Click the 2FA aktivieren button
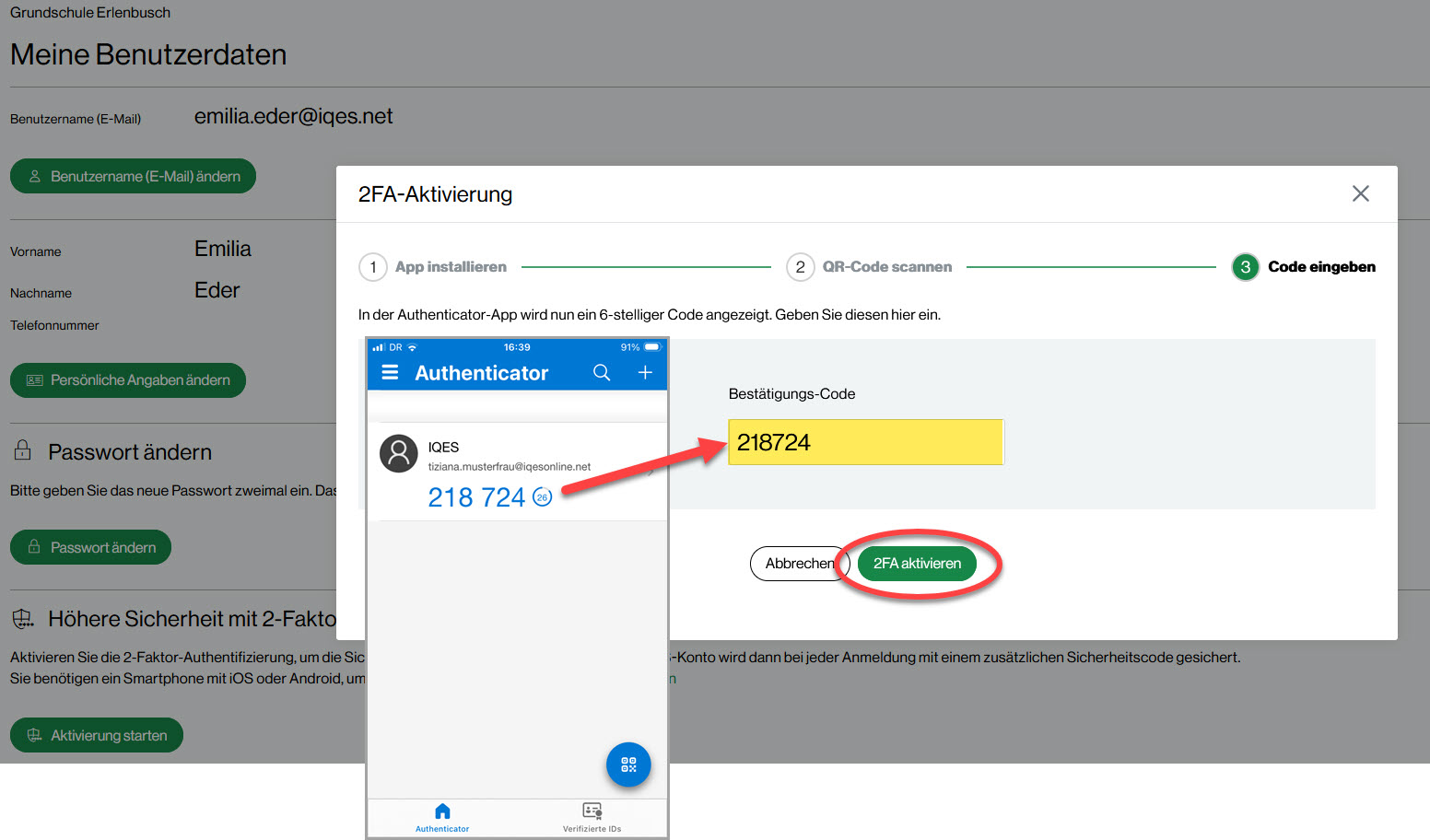 (917, 564)
